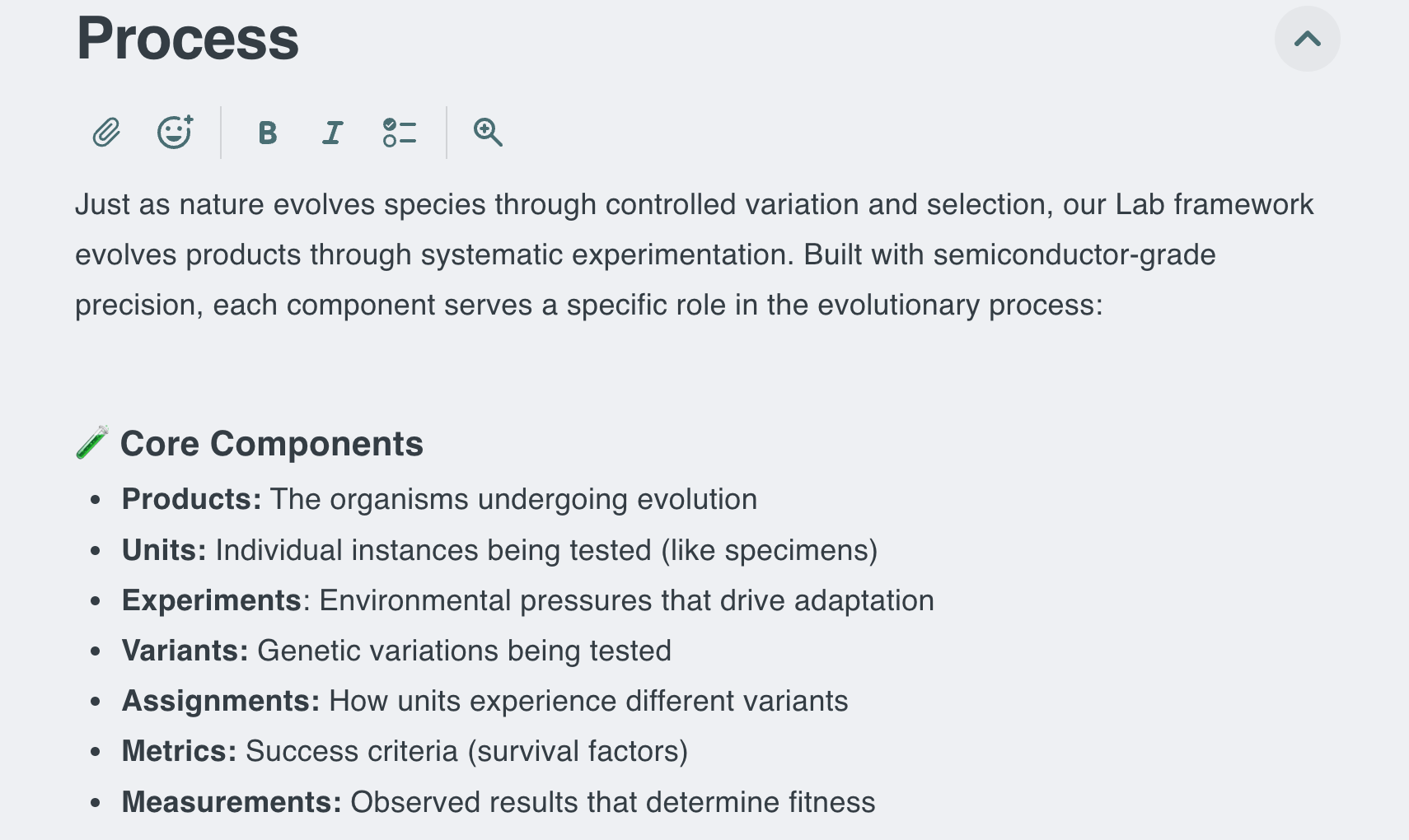Click the bold Variants label
The image size is (1409, 840).
click(185, 651)
